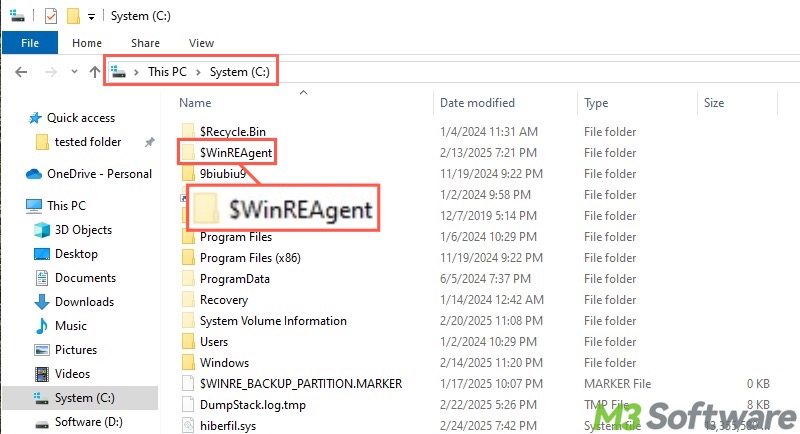Click the Videos film strip icon

42,374
